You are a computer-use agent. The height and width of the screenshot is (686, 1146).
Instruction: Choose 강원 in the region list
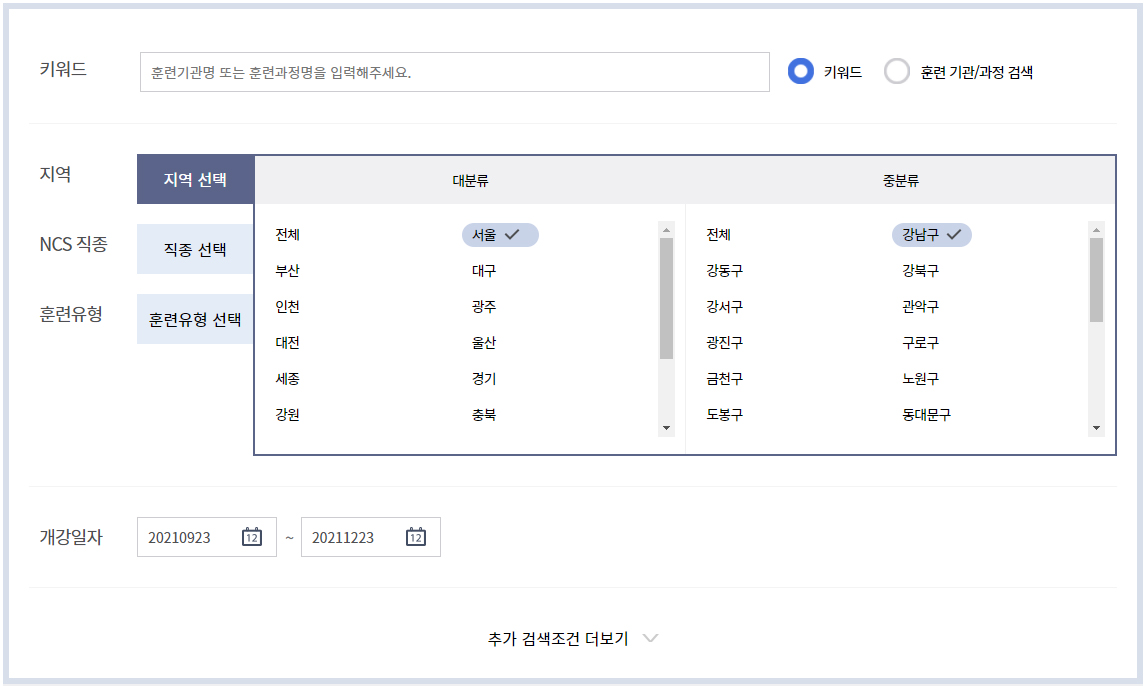tap(287, 414)
